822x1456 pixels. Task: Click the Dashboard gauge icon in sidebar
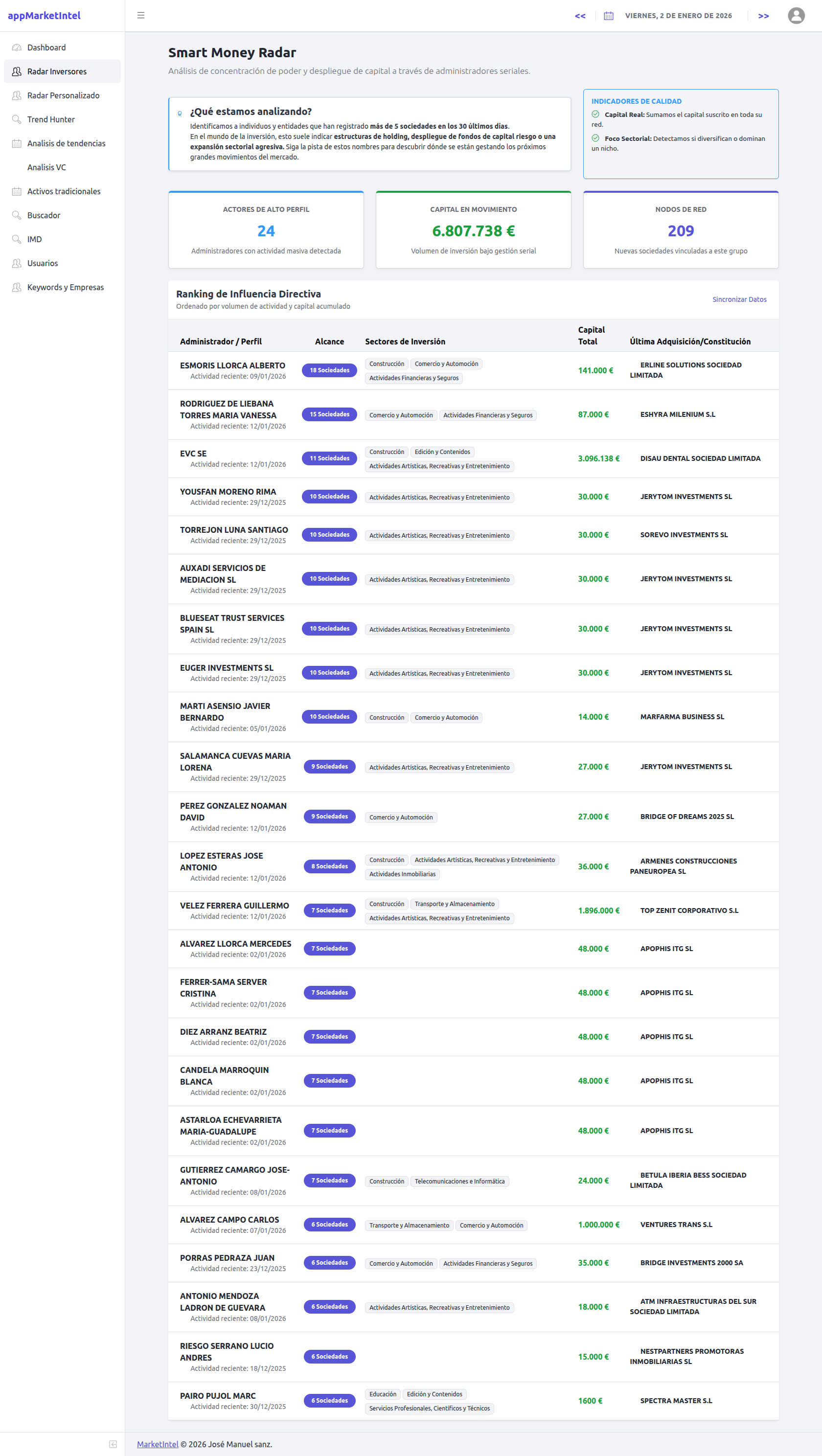[x=17, y=47]
